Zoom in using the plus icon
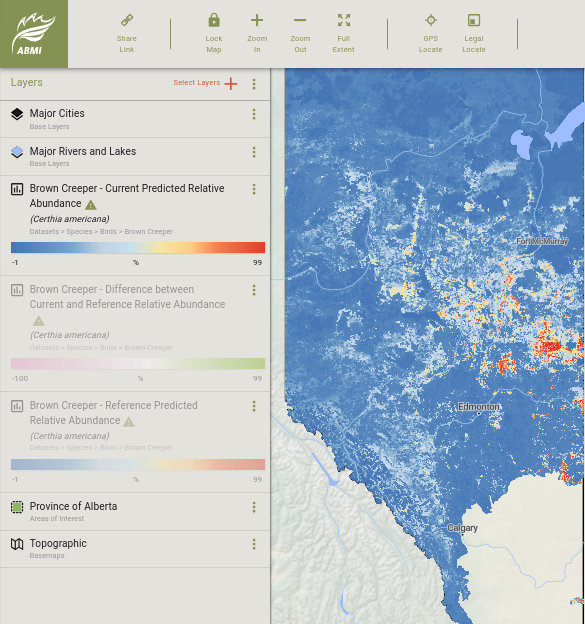 [257, 20]
